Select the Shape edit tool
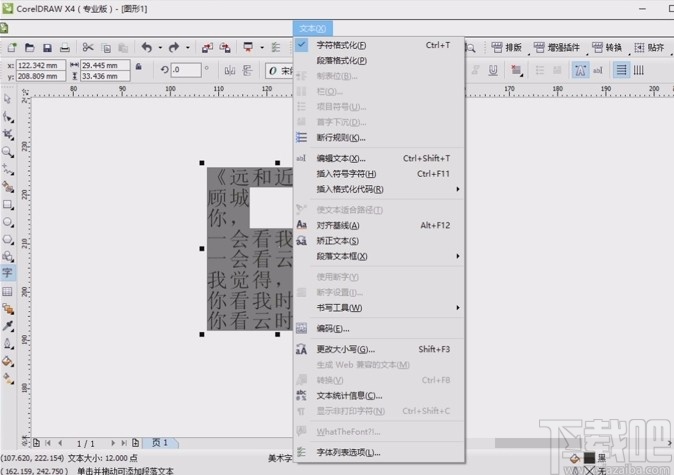The width and height of the screenshot is (674, 475). [8, 117]
